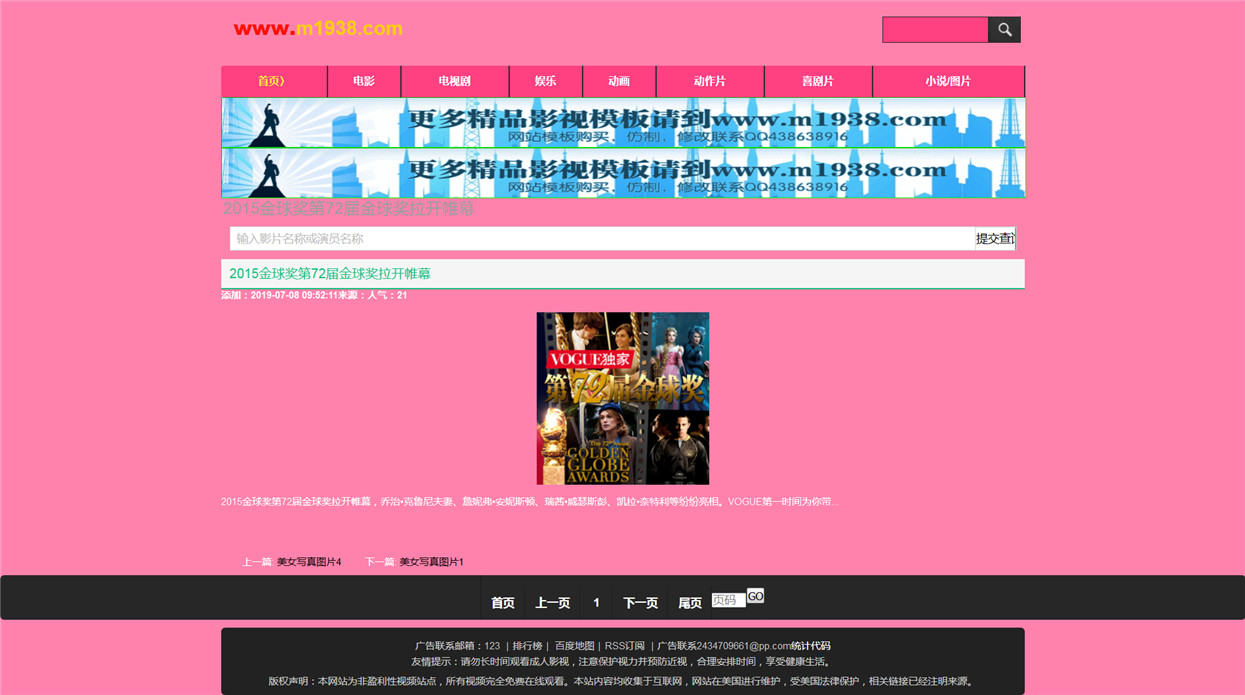Screen dimensions: 1245x695
Task: Switch to the 娱乐 nav tab
Action: coord(546,81)
